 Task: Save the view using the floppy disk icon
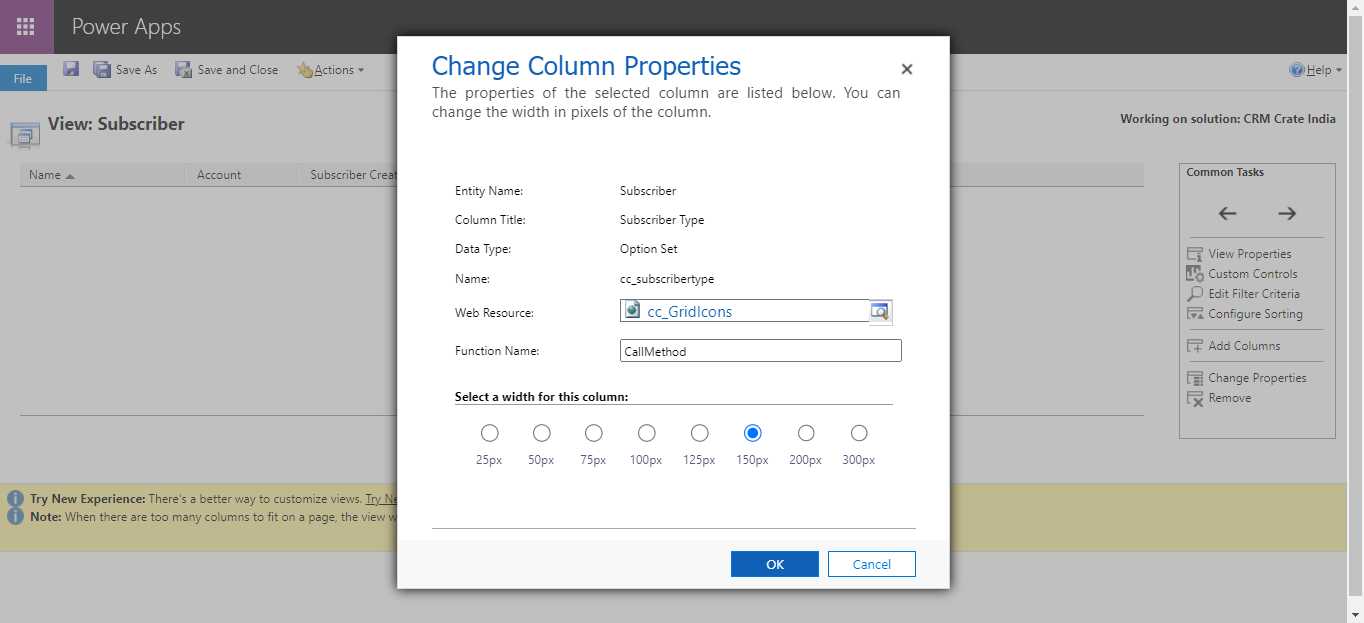(x=70, y=68)
